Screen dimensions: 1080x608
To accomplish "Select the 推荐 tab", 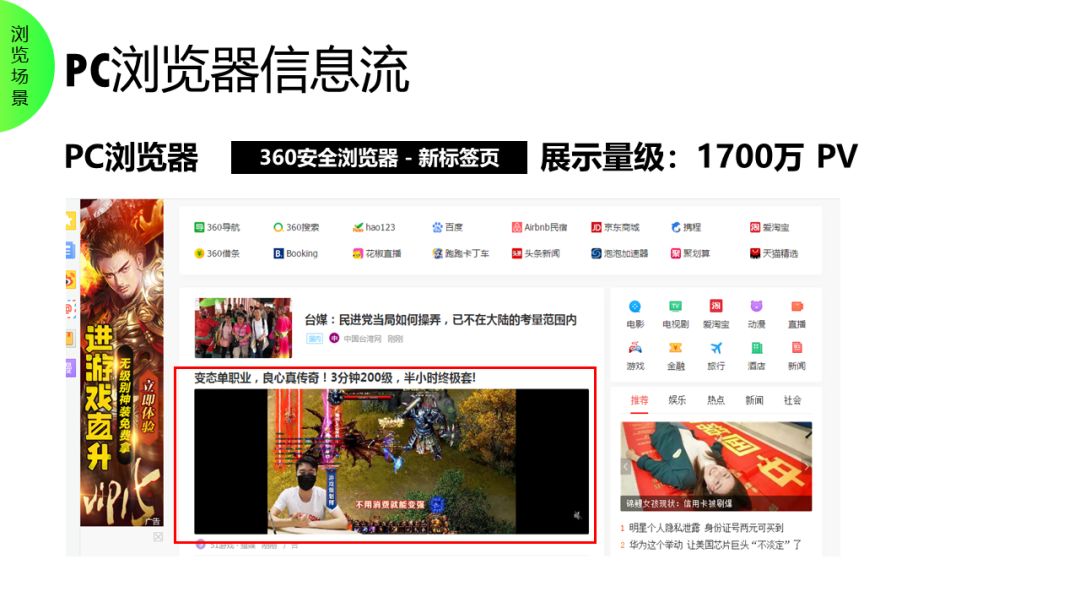I will (x=639, y=400).
